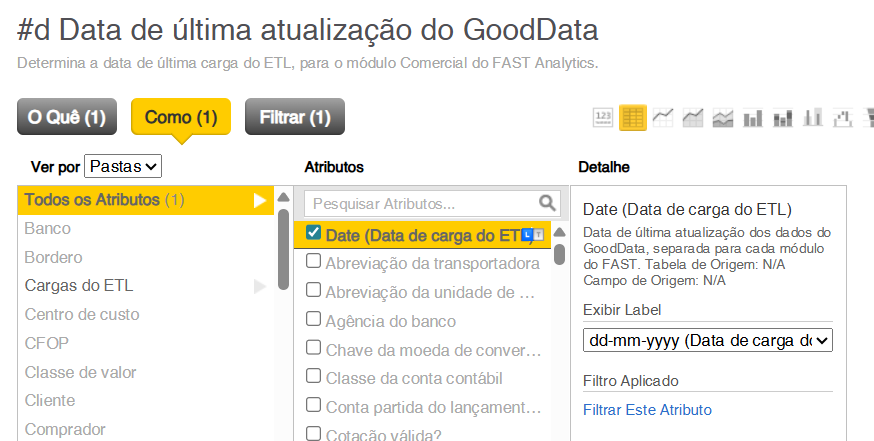Image resolution: width=874 pixels, height=441 pixels.
Task: Select the table report icon
Action: pos(632,117)
